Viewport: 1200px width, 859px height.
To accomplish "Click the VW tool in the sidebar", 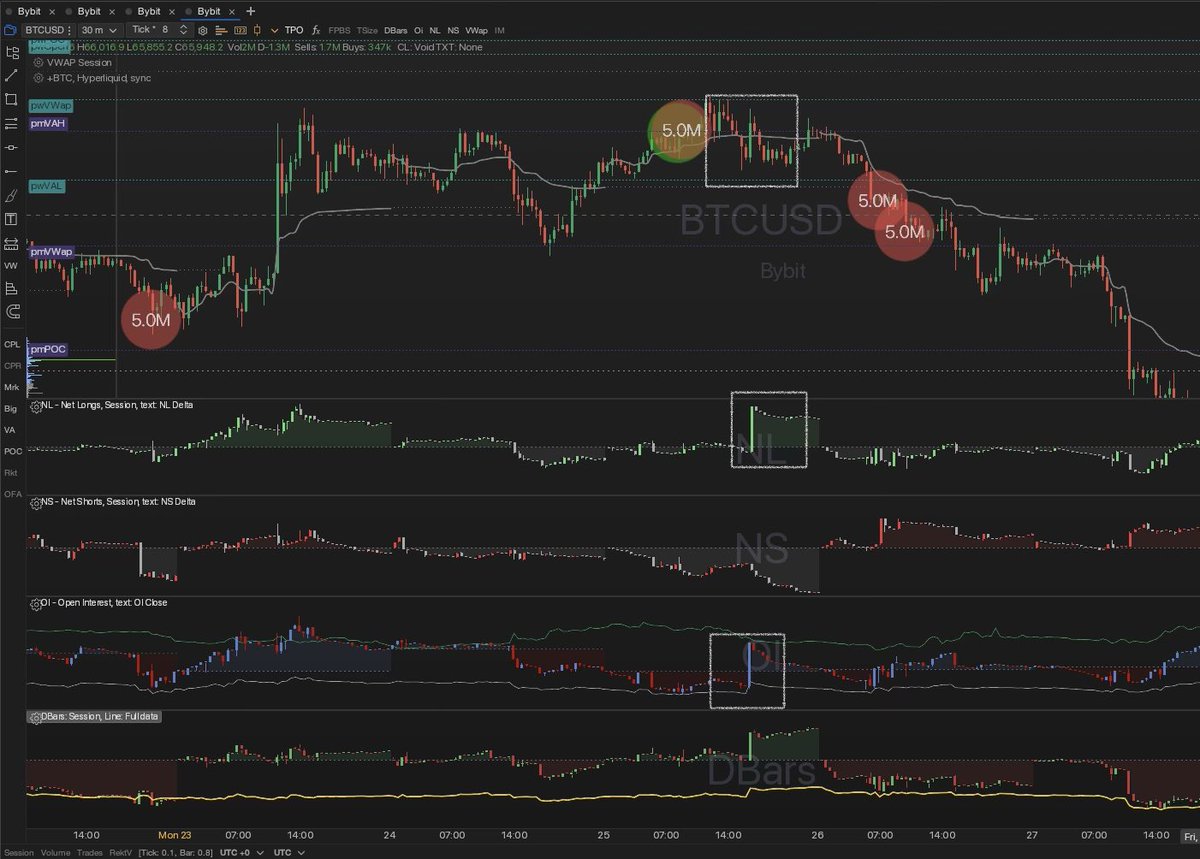I will (x=13, y=265).
